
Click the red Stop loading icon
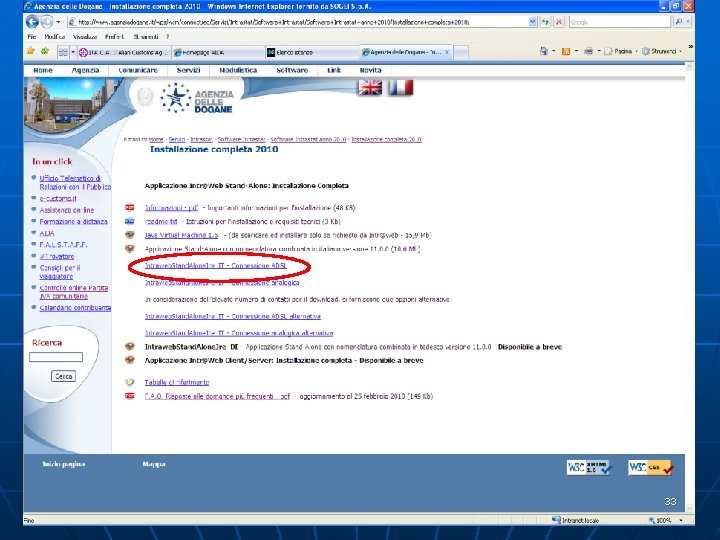[559, 22]
